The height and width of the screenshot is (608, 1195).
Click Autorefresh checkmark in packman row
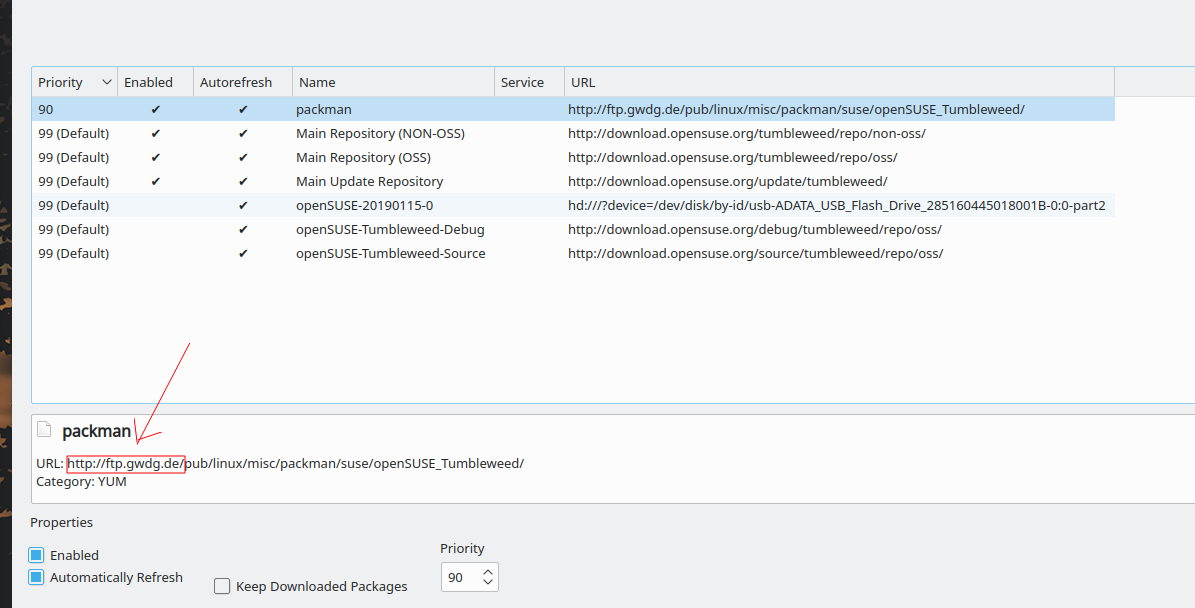click(x=243, y=110)
